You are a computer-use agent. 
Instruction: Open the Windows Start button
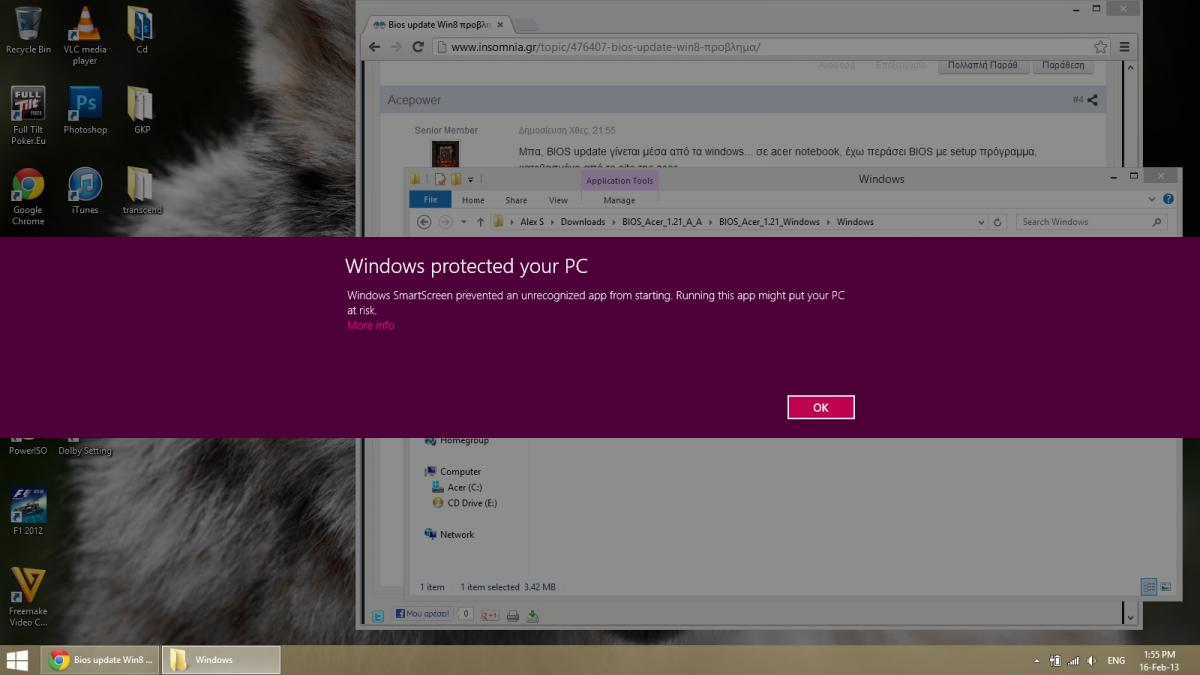coord(18,660)
